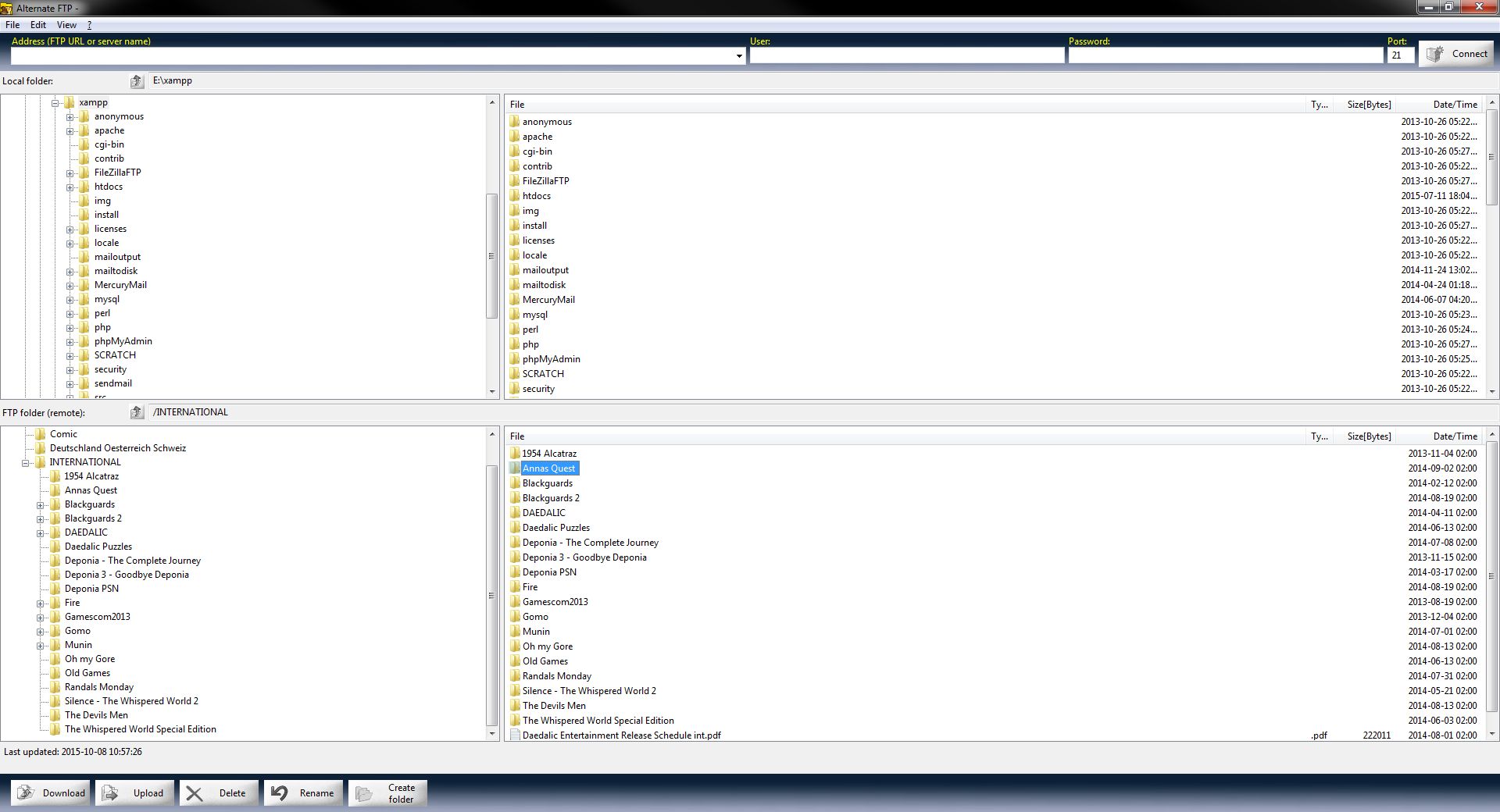Select the Delete icon with the red X
Screen dimensions: 1500x812
(x=196, y=792)
